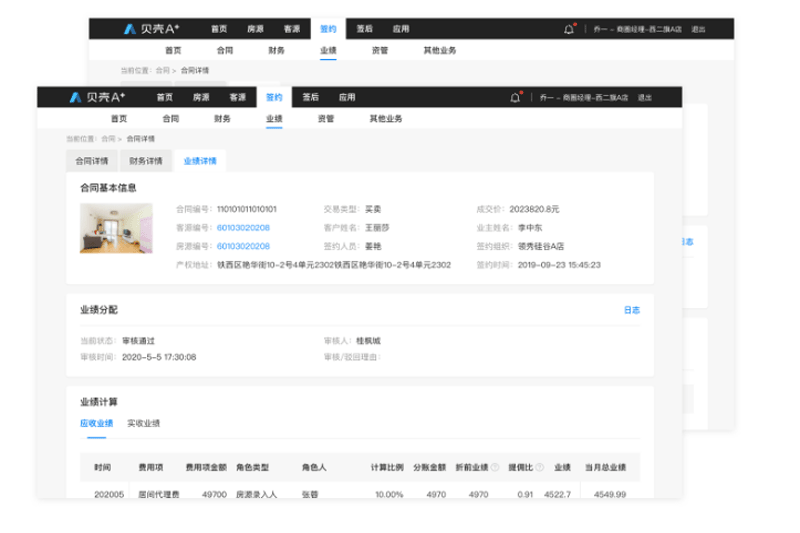Switch to the 财务详情 tab
Screen dimensions: 800x533
pos(146,161)
